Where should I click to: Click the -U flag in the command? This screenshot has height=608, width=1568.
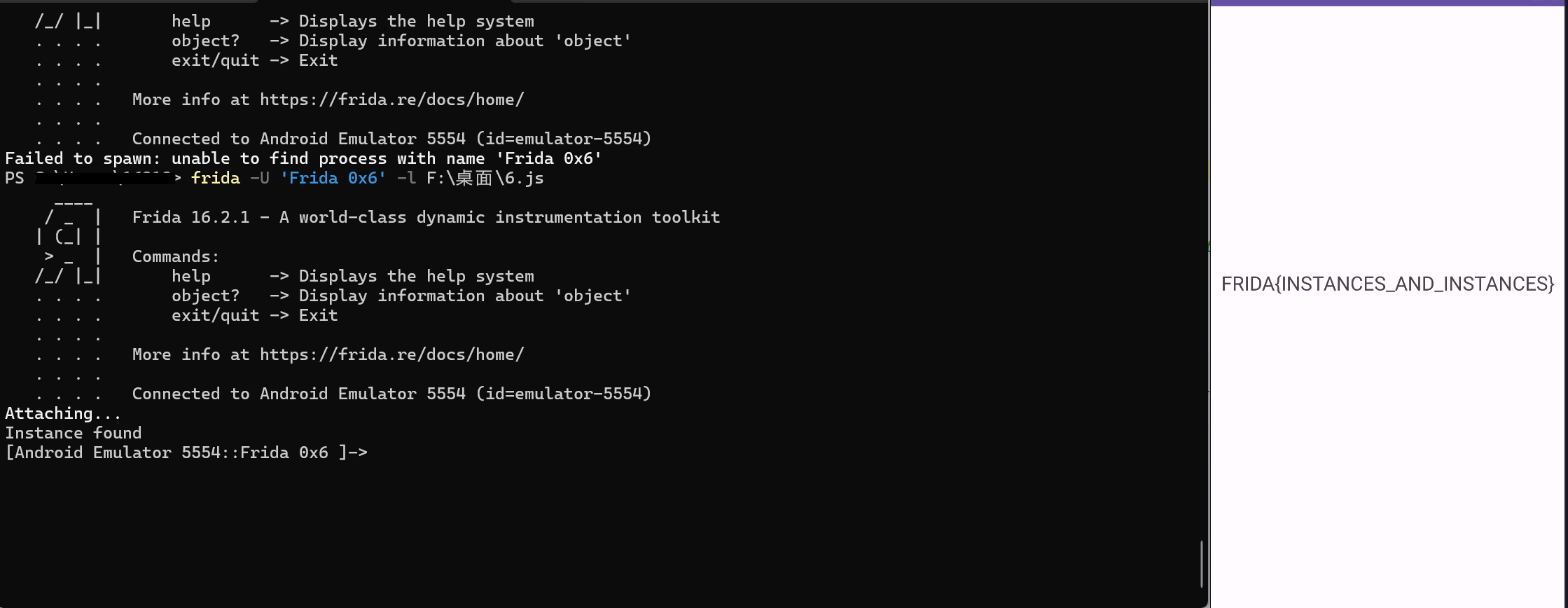click(260, 178)
